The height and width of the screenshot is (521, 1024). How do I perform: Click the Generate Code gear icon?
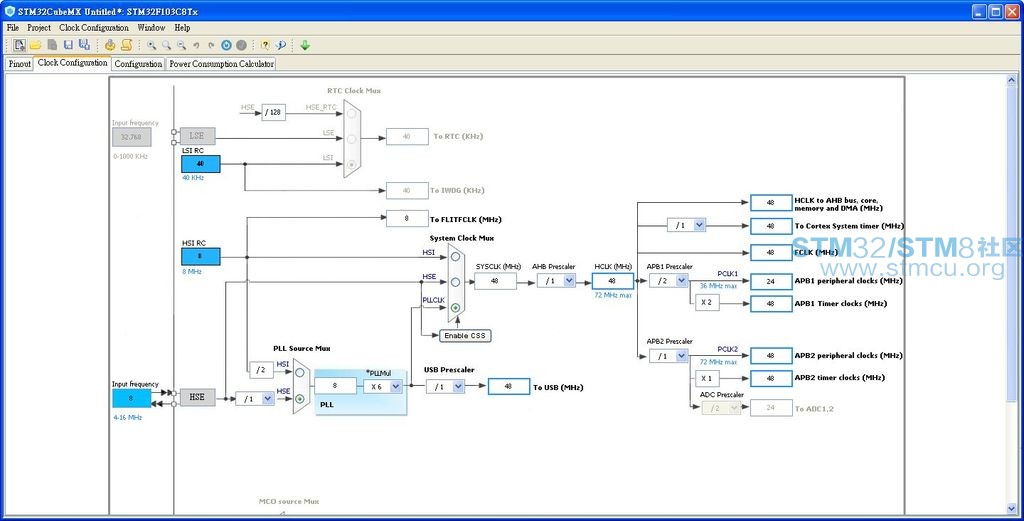click(110, 45)
